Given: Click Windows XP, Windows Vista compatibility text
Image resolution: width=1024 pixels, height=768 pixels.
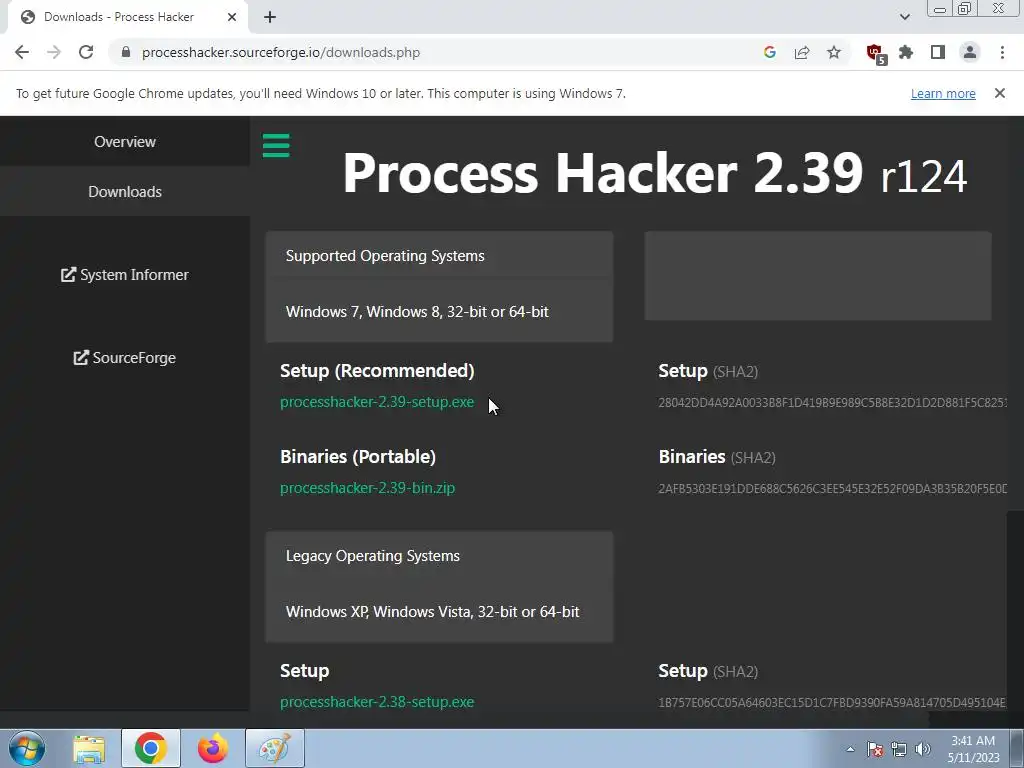Looking at the screenshot, I should [x=432, y=612].
